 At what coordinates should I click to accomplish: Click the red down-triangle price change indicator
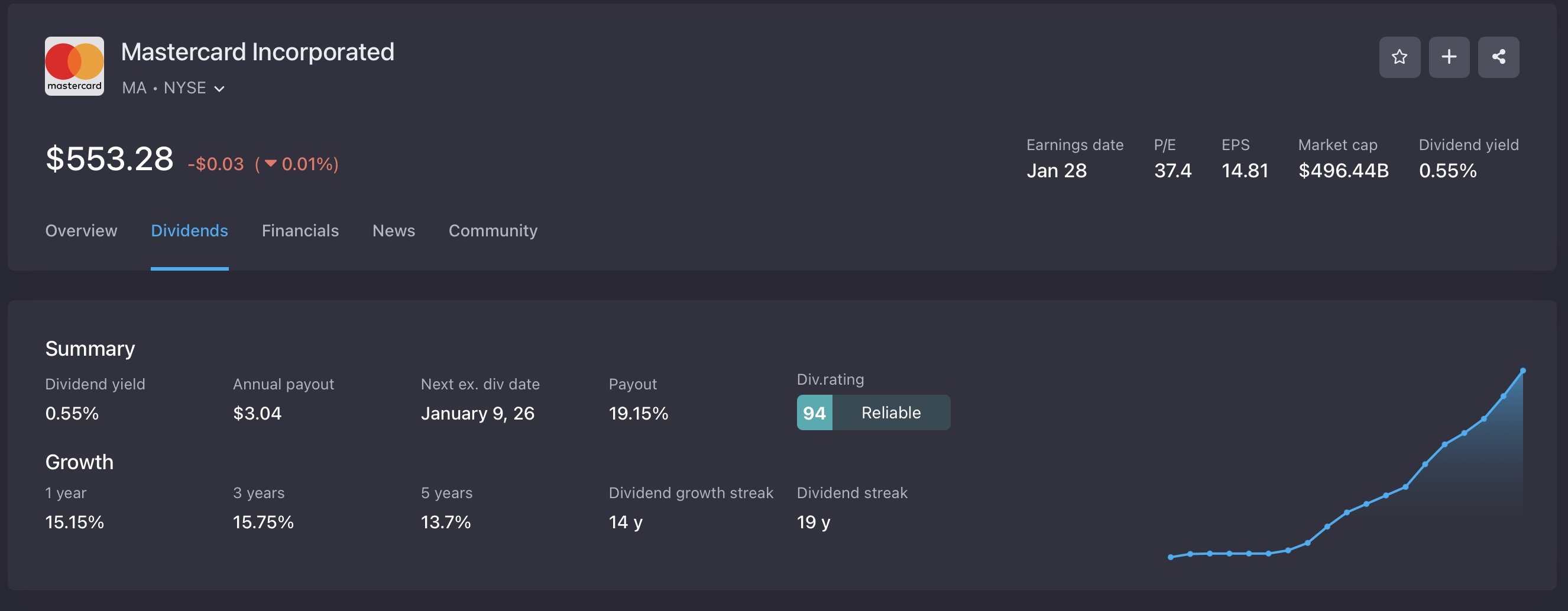point(270,163)
